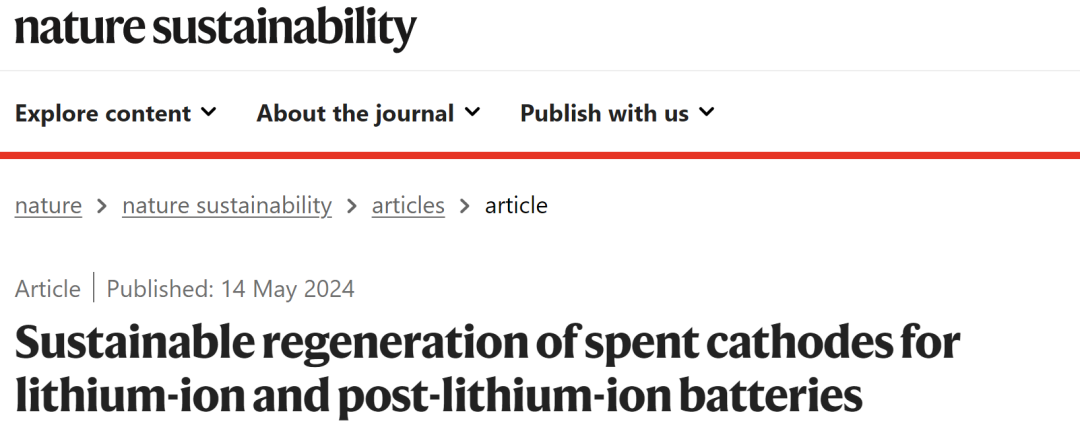Click the breadcrumb arrow after the articles link
Viewport: 1080px width, 433px height.
(465, 205)
